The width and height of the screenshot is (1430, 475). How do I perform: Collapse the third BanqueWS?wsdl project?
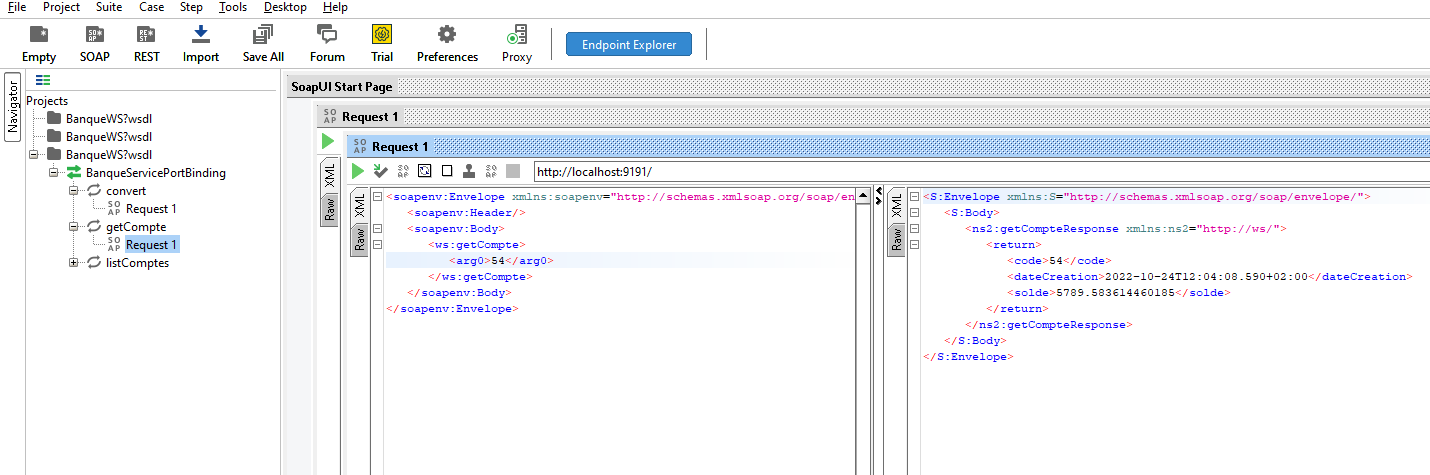[x=35, y=155]
